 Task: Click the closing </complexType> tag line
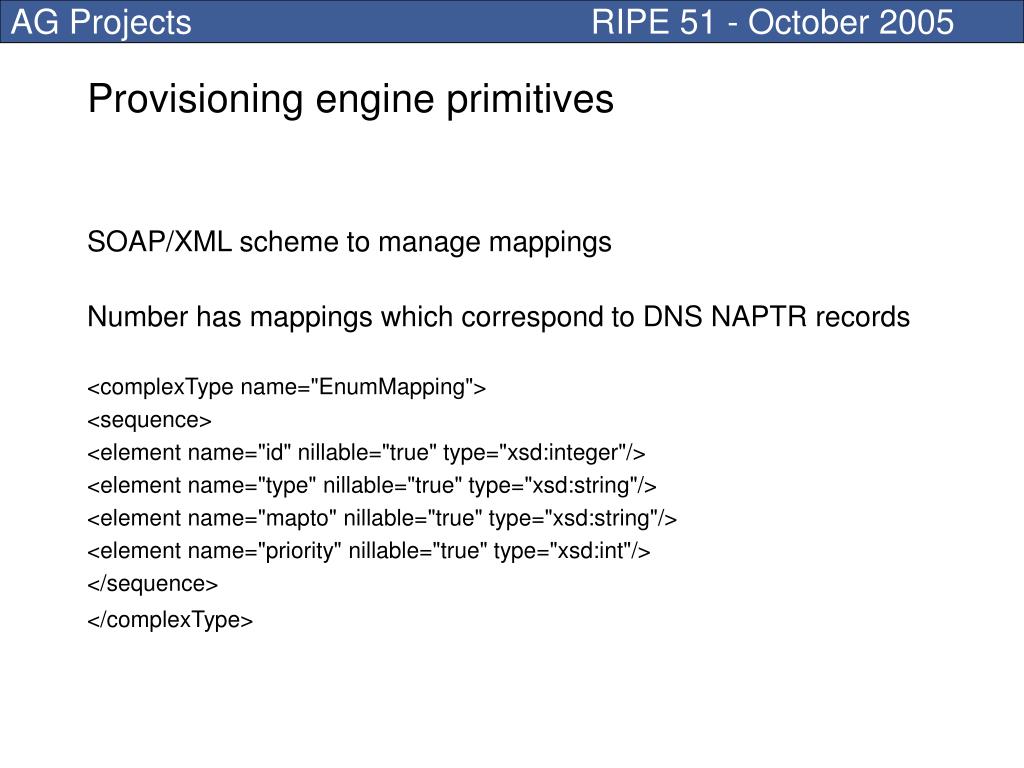click(x=170, y=619)
